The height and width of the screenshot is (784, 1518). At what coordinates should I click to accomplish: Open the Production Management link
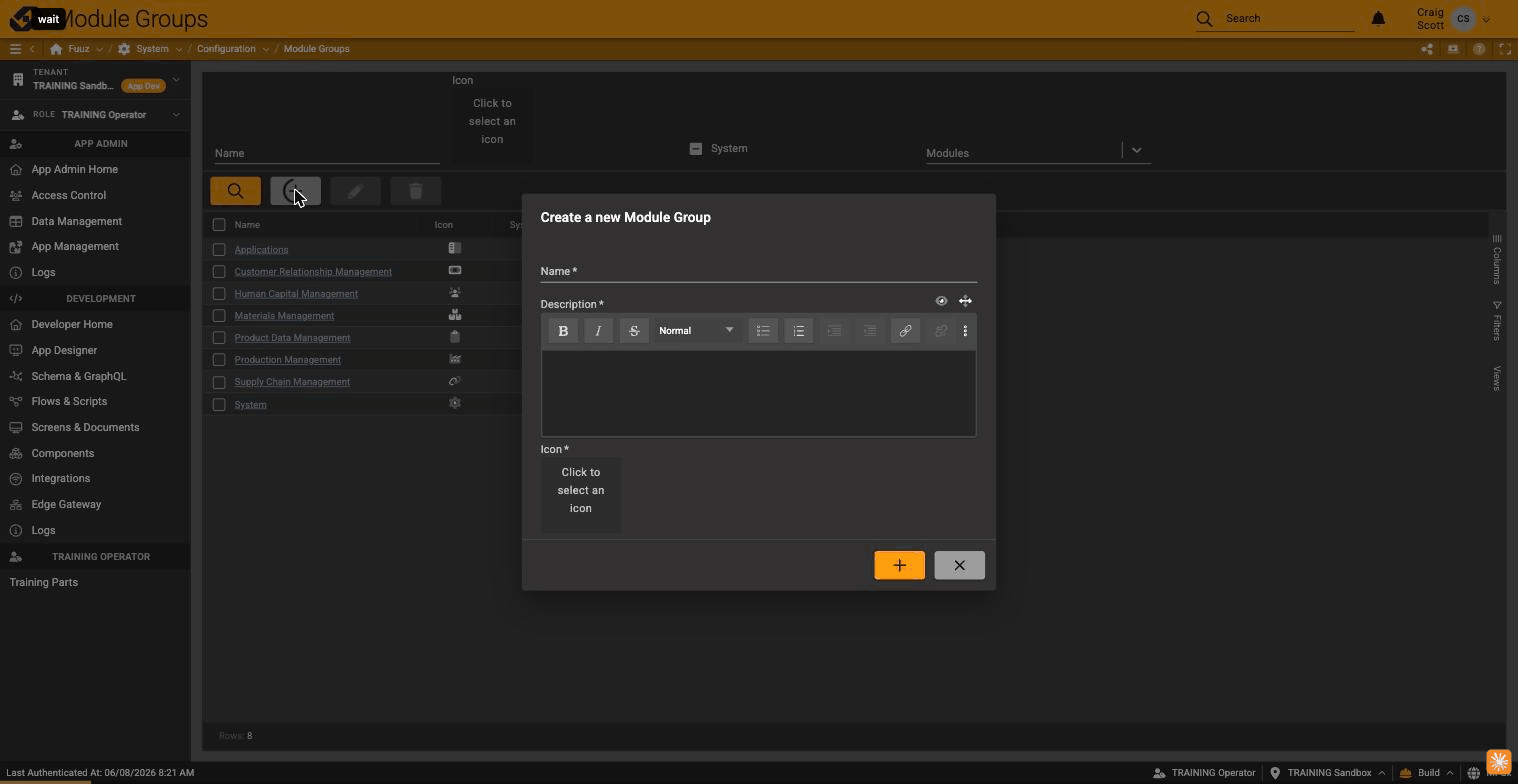pyautogui.click(x=287, y=360)
